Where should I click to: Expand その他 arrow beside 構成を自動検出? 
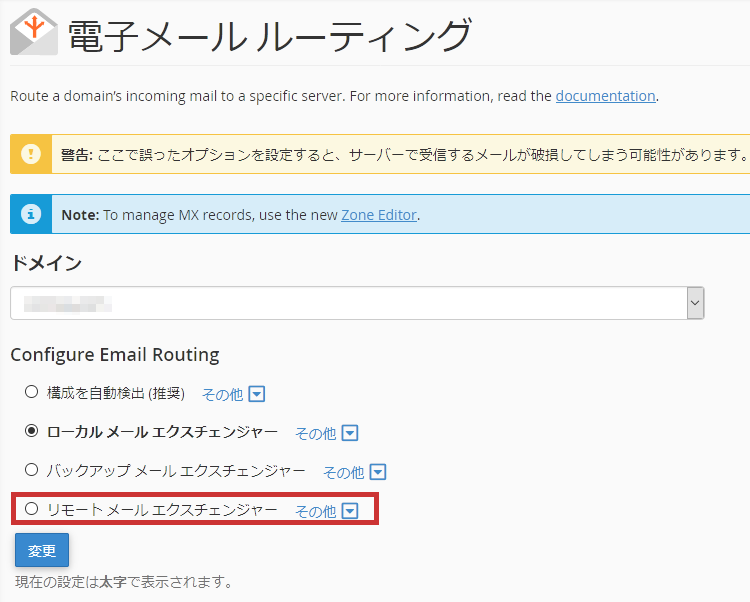[x=257, y=395]
